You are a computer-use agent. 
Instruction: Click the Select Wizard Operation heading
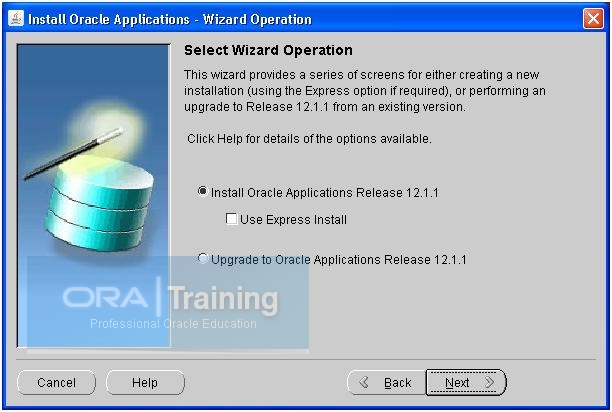[x=268, y=50]
